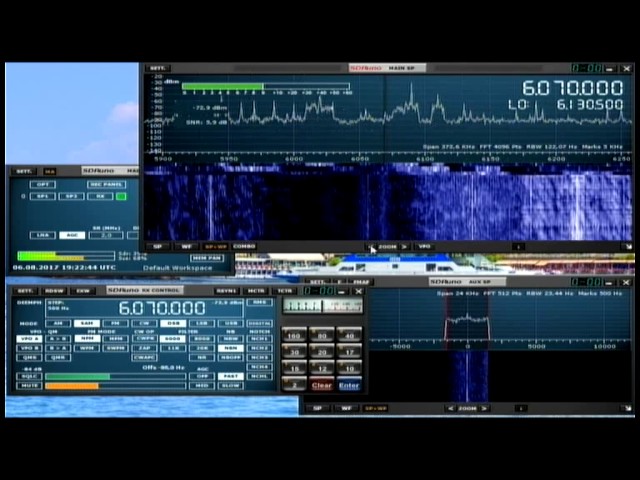Select the 40 band button
Viewport: 640px width, 480px height.
coord(349,335)
